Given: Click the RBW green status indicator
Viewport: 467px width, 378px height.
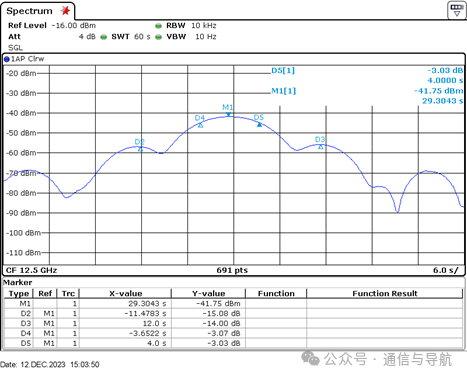Looking at the screenshot, I should tap(158, 26).
